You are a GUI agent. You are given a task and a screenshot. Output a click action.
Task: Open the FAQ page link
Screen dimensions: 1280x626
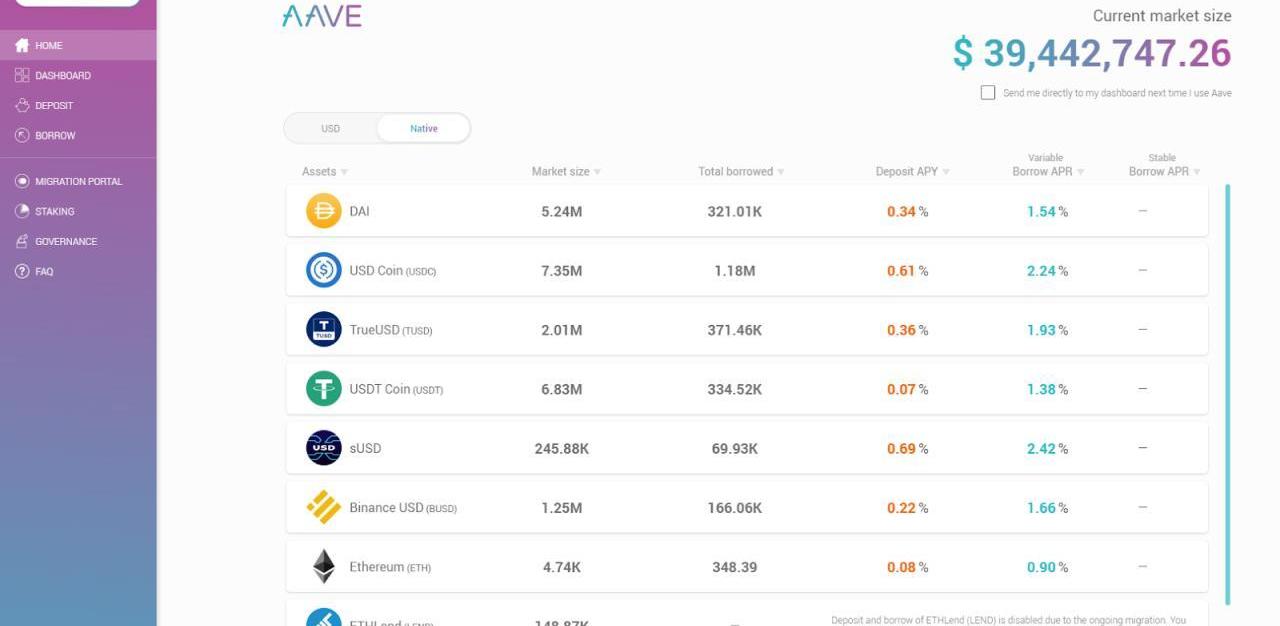click(44, 271)
